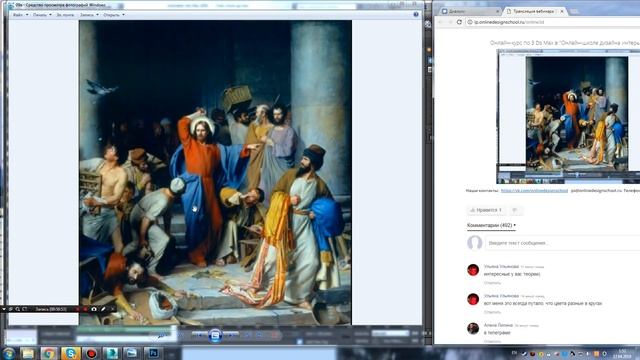
Task: Open the Запись dropdown in Photo Viewer
Action: pos(89,15)
